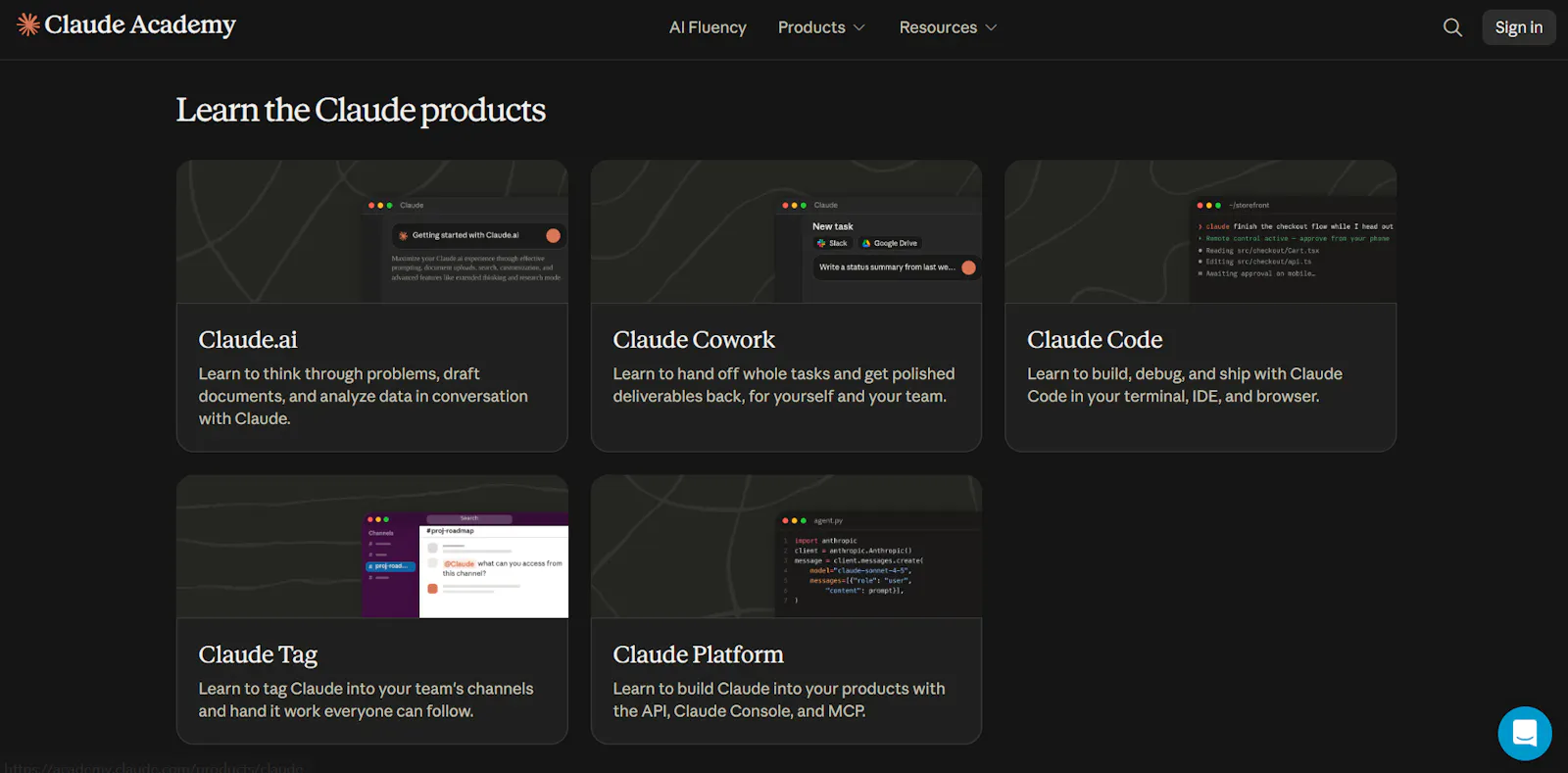Go to the AI Fluency page

point(708,27)
